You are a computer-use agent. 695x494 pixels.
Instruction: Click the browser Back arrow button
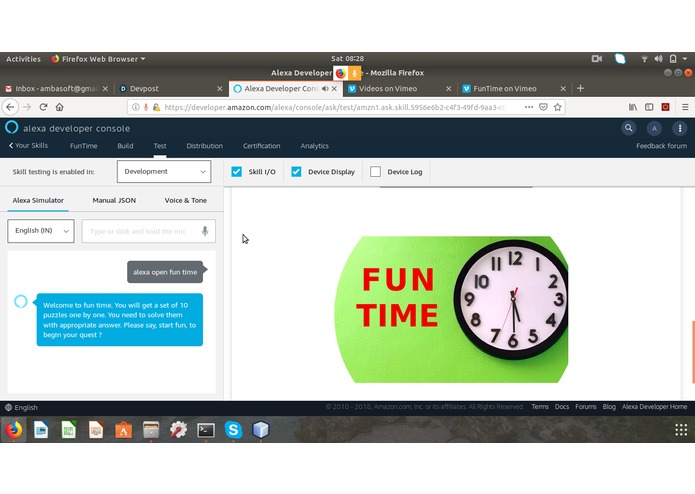click(x=10, y=107)
